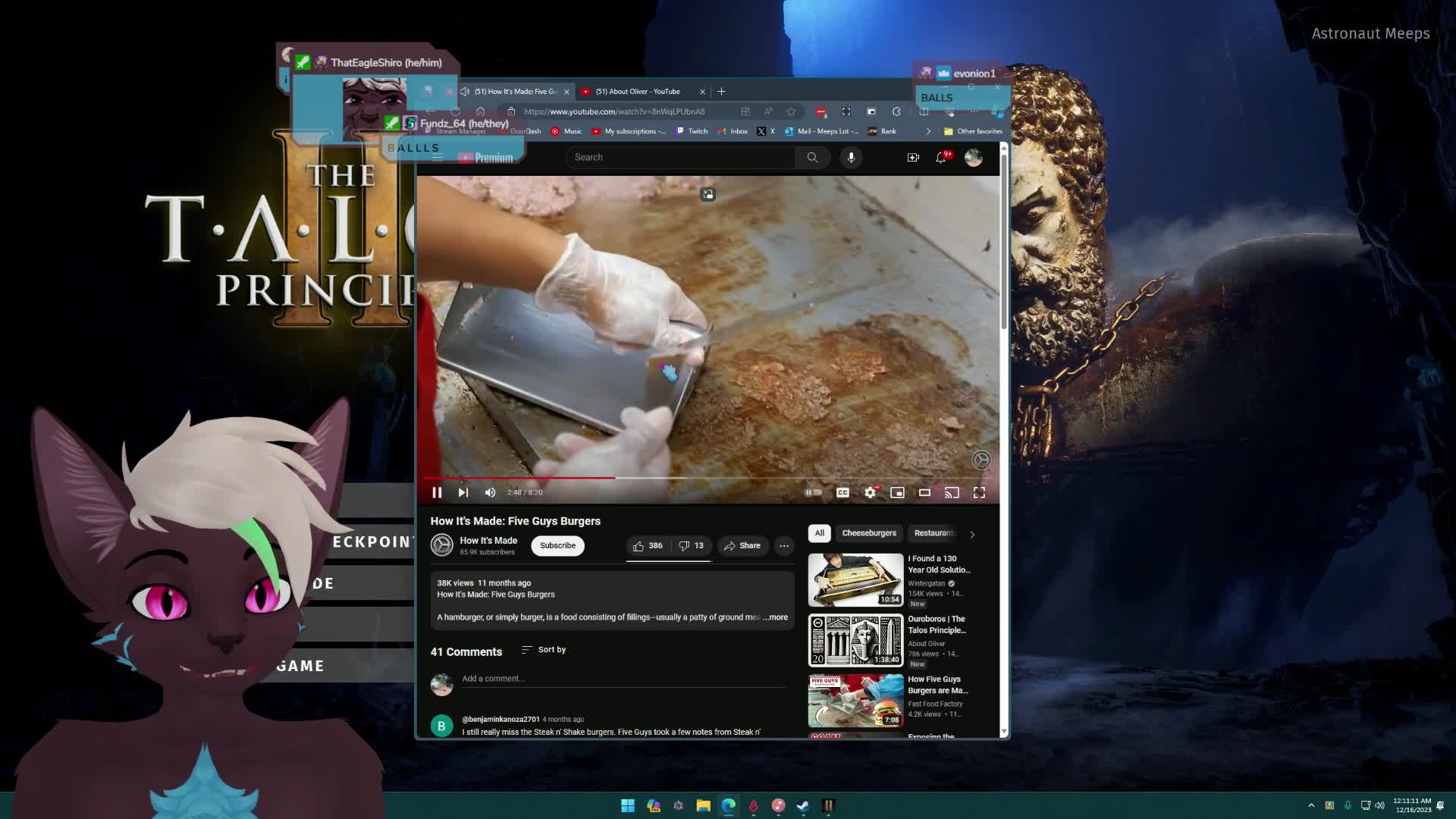Screen dimensions: 1456x819
Task: Open the Windows Start menu
Action: pyautogui.click(x=628, y=805)
